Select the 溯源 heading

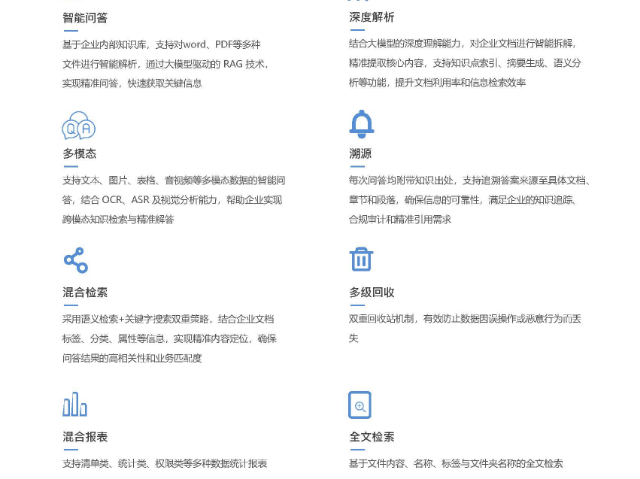pyautogui.click(x=360, y=154)
